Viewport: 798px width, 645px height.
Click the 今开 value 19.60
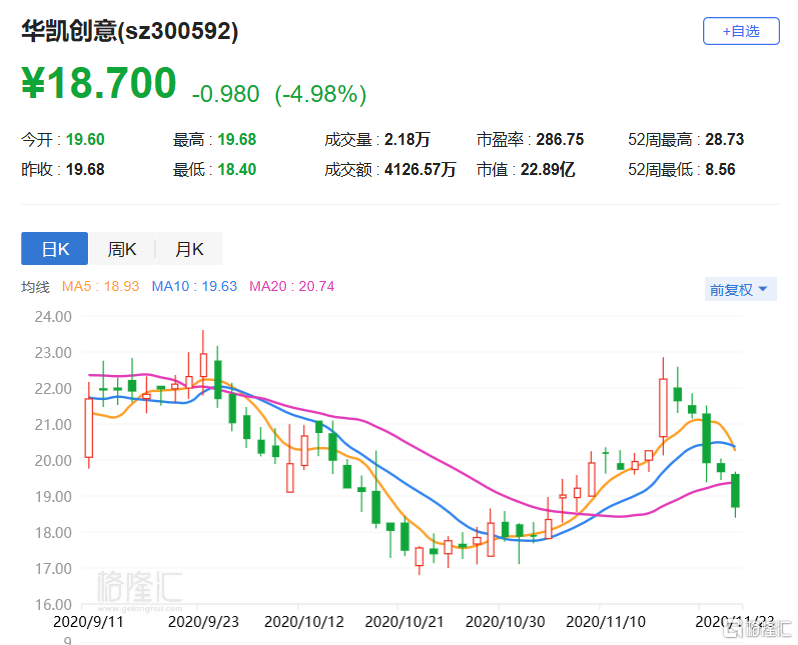point(85,139)
